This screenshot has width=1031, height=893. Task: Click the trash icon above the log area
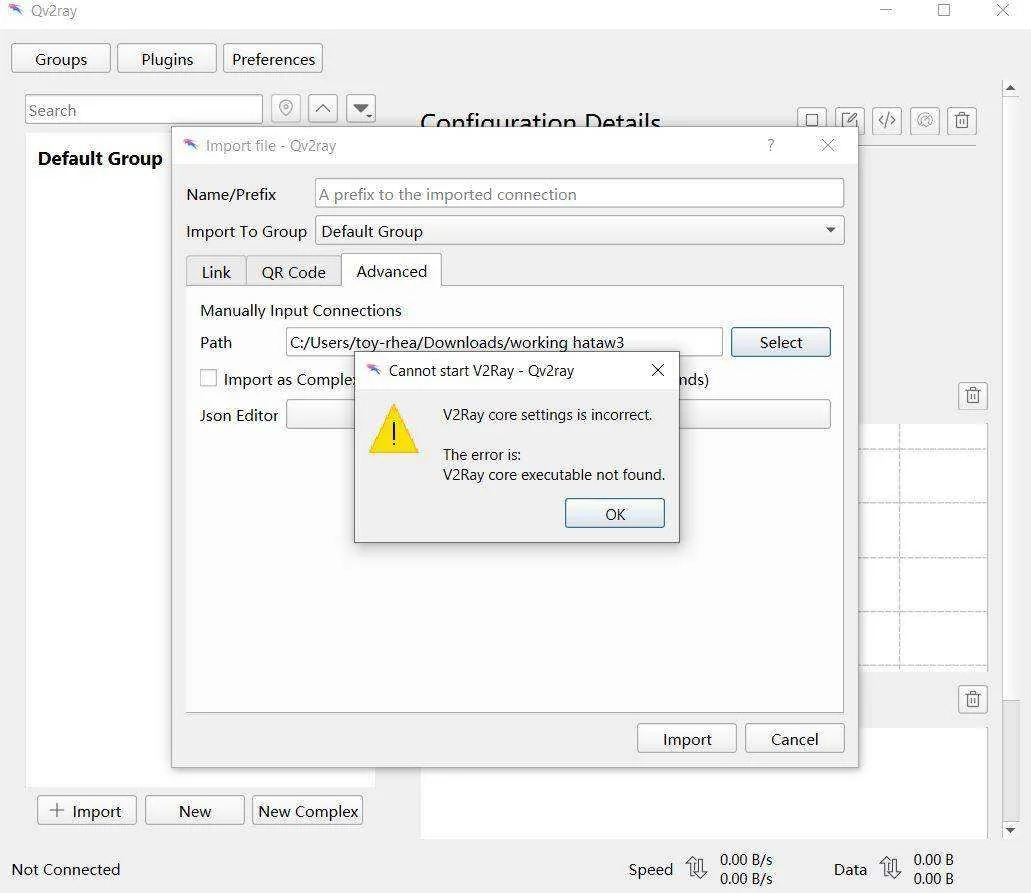[x=972, y=699]
